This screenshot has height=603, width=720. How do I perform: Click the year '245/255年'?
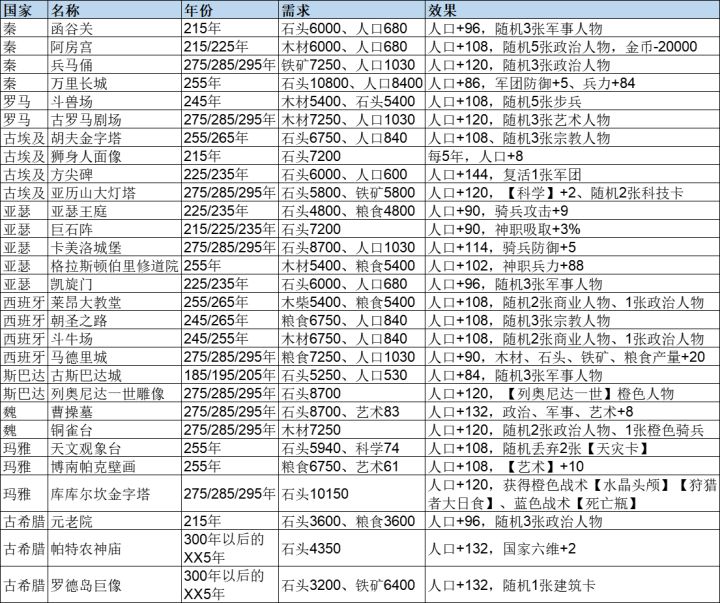[x=230, y=339]
